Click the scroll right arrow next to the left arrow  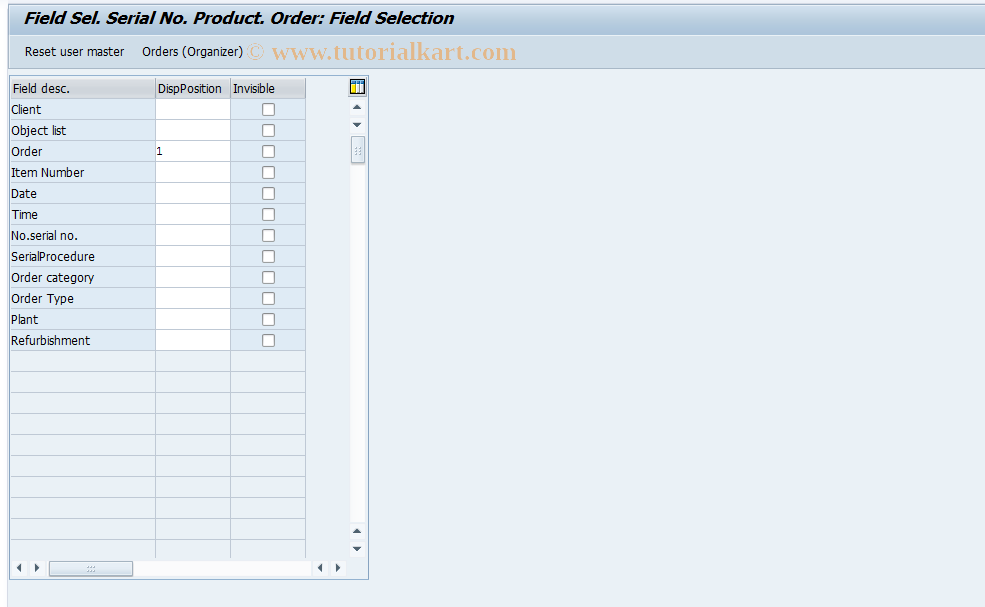pyautogui.click(x=37, y=568)
